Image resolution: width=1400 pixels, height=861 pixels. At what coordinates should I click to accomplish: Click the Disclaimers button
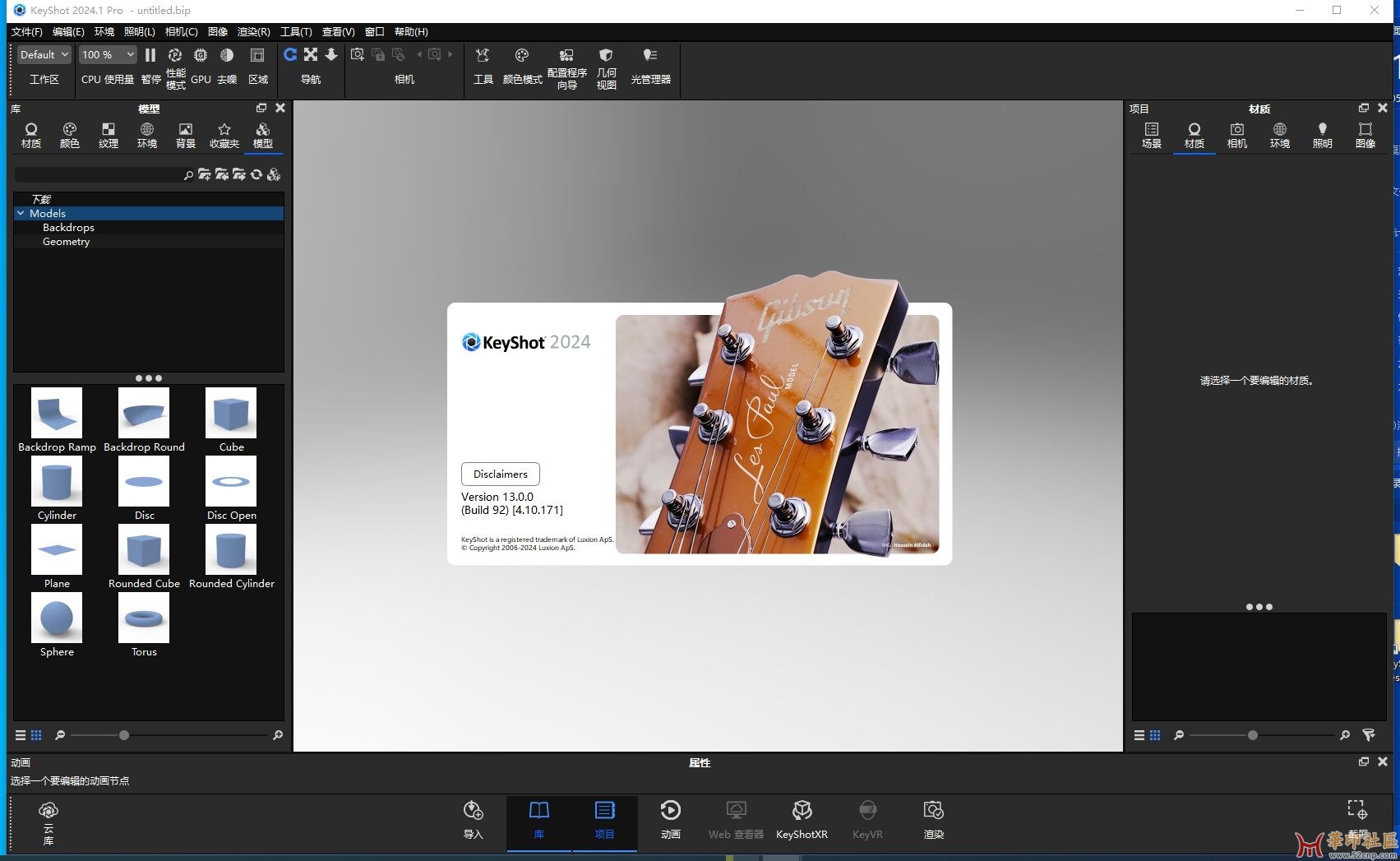point(501,474)
